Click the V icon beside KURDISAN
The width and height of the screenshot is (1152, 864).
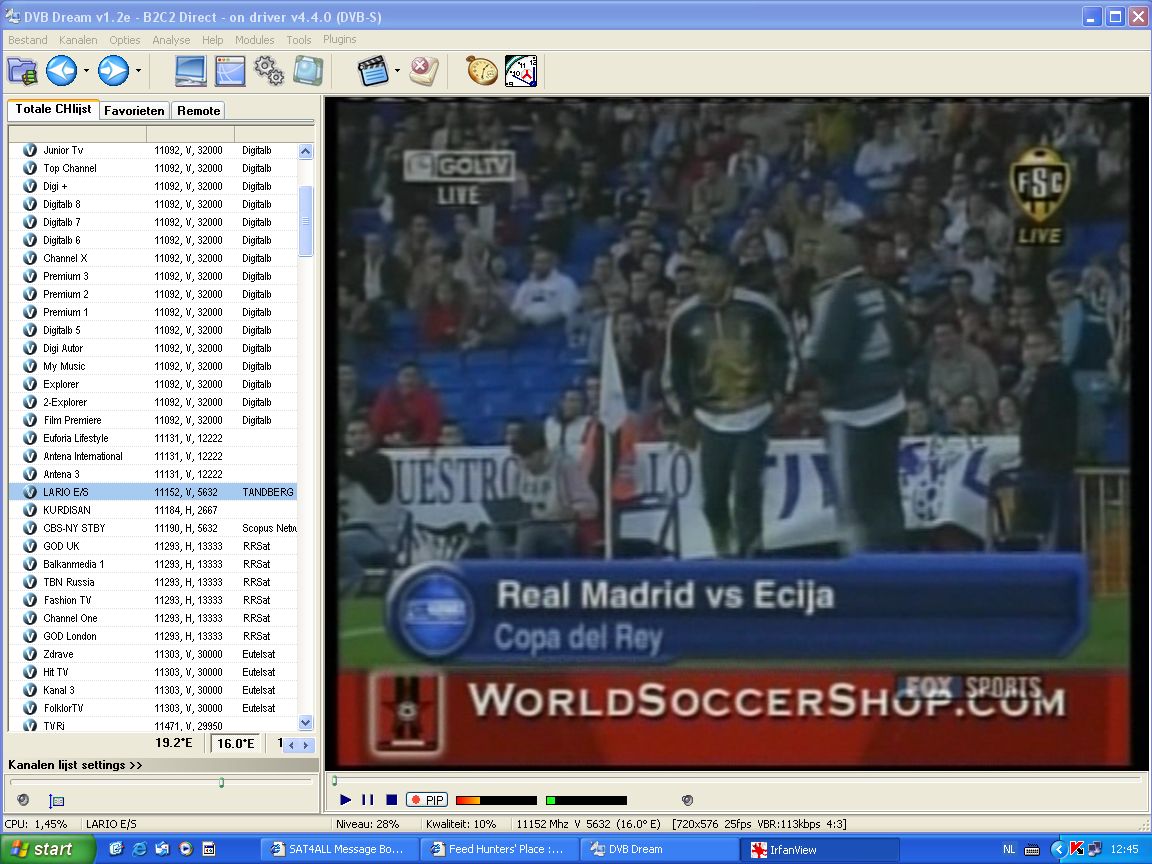[x=29, y=510]
